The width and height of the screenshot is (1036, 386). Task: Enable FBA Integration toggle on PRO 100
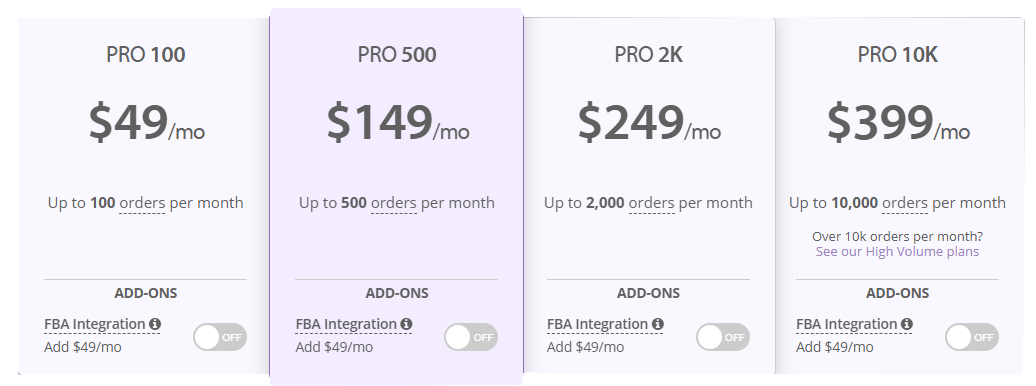click(x=220, y=337)
